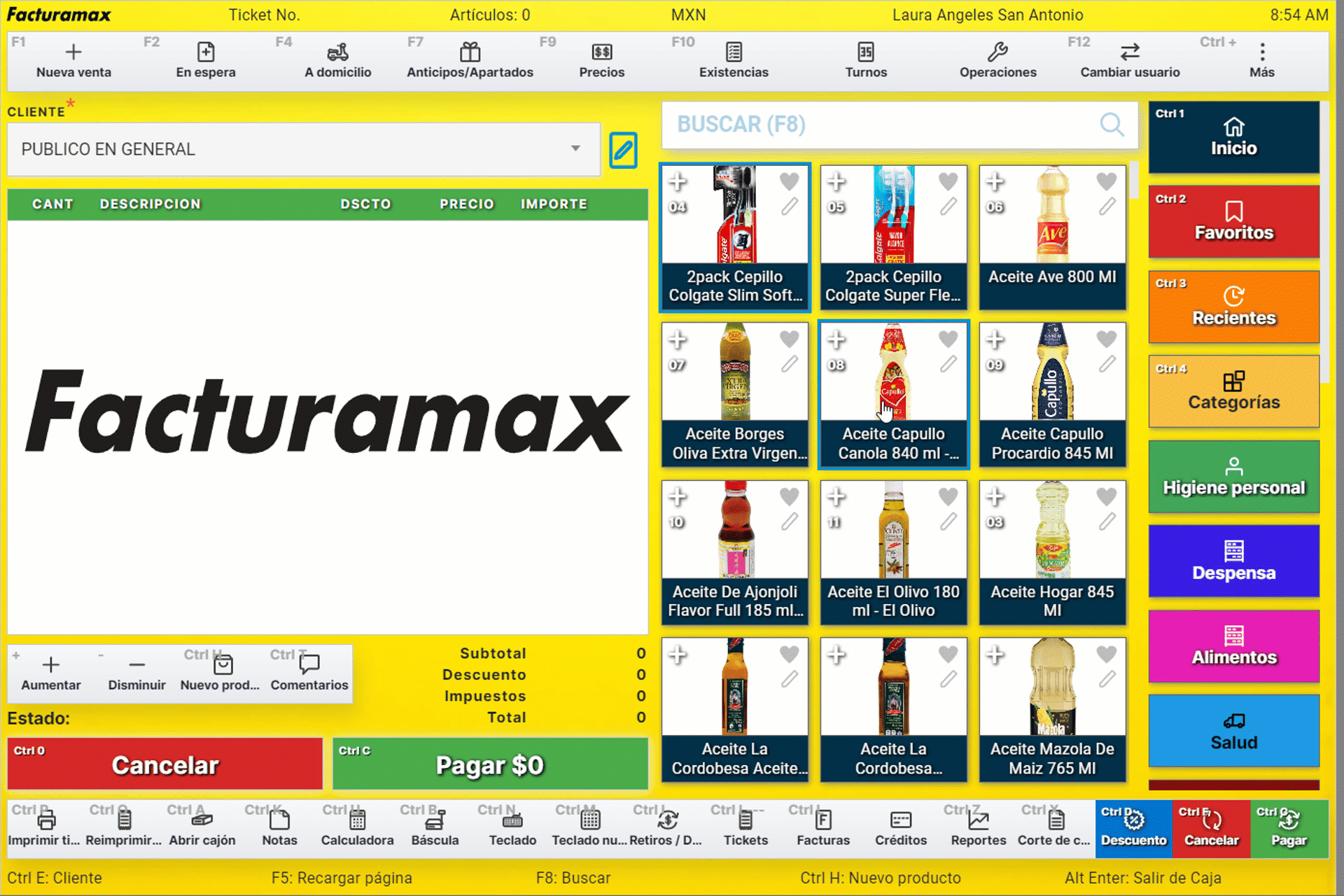Open Operaciones wrench tool
The image size is (1344, 896).
point(998,61)
